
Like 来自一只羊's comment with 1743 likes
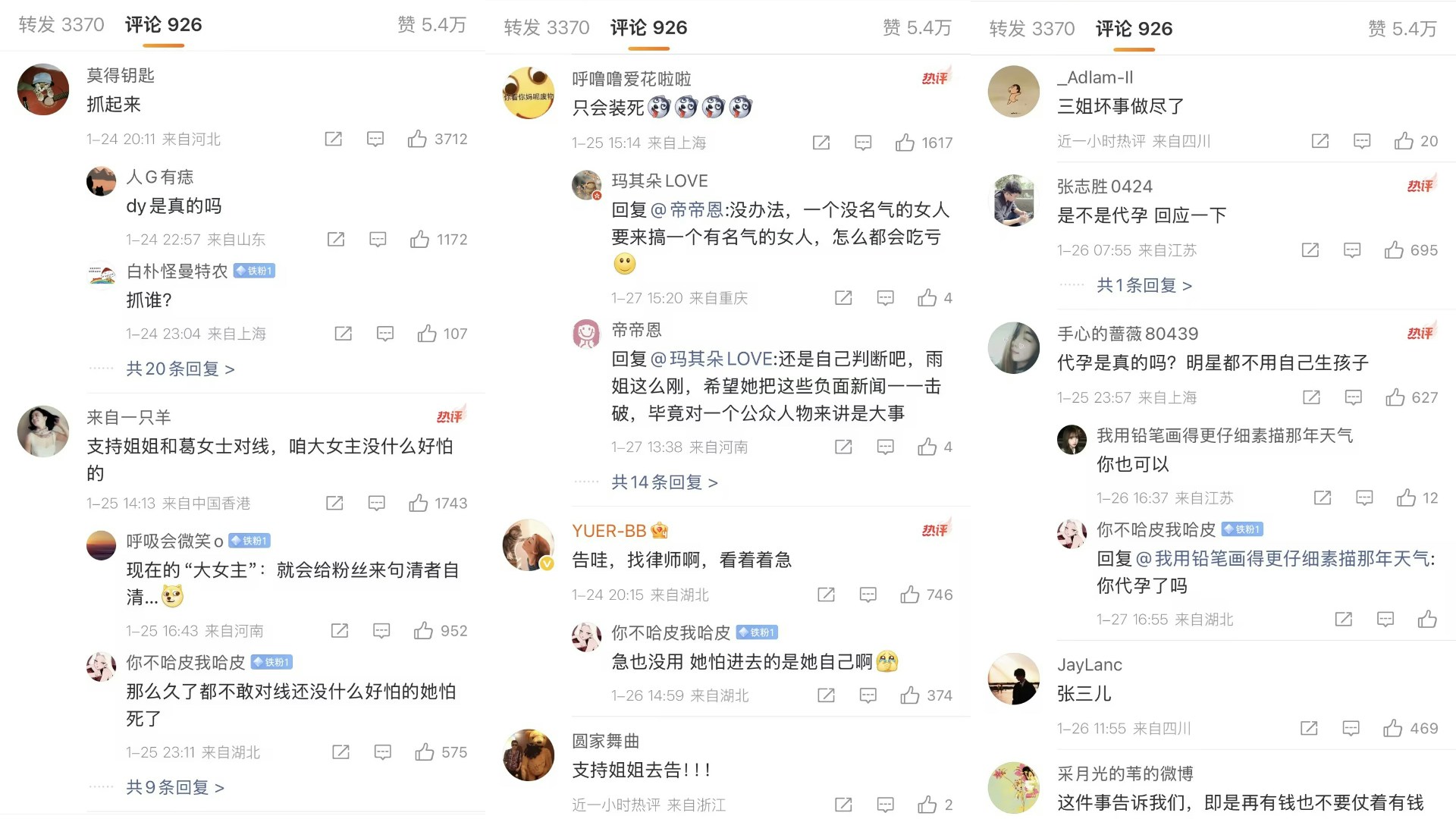pos(419,503)
